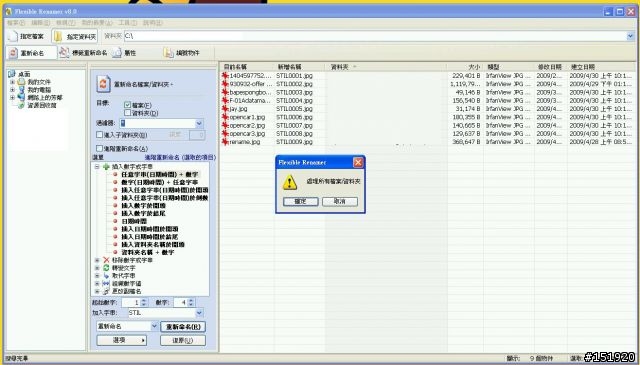Collapse the 插入數字或字串 tree group
The width and height of the screenshot is (640, 365).
tap(97, 167)
